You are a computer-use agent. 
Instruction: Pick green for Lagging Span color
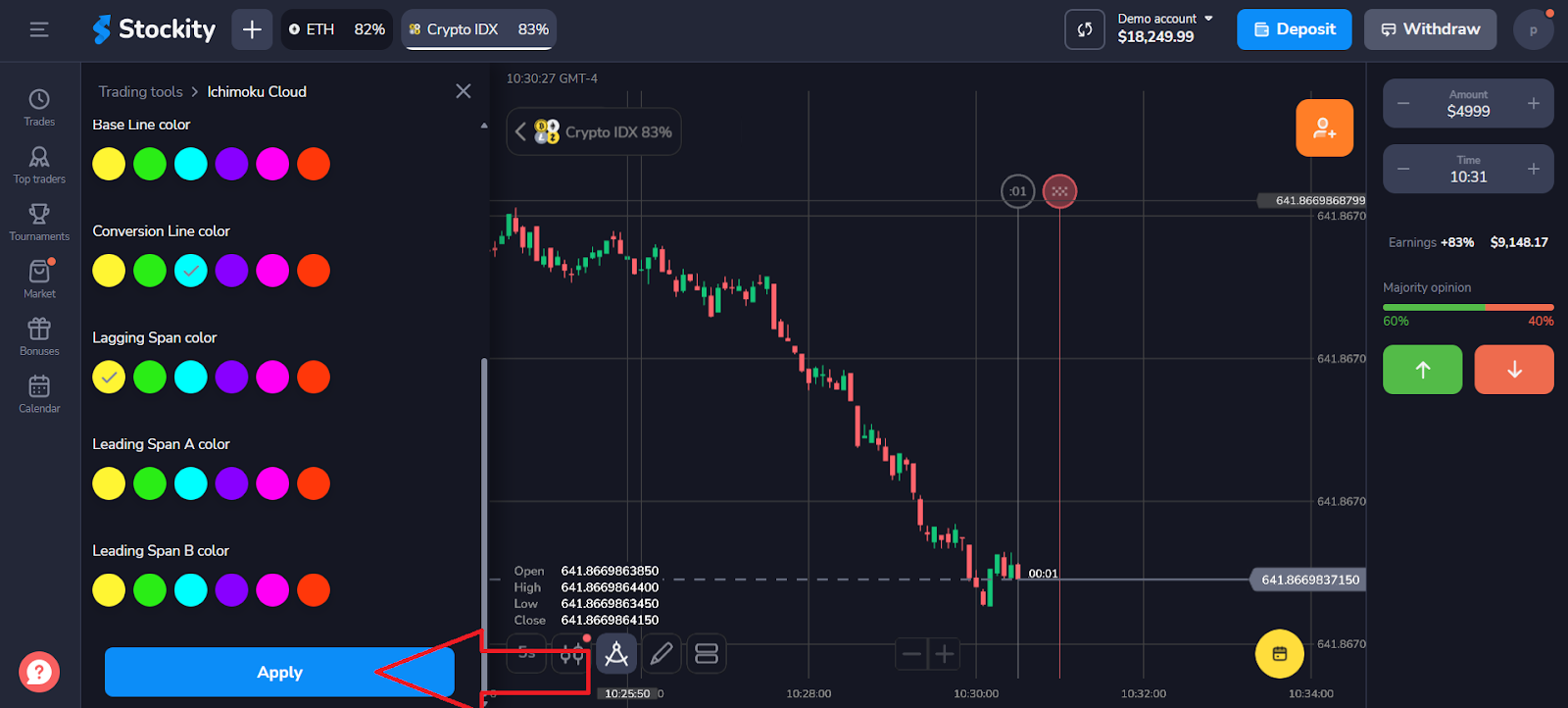point(150,377)
